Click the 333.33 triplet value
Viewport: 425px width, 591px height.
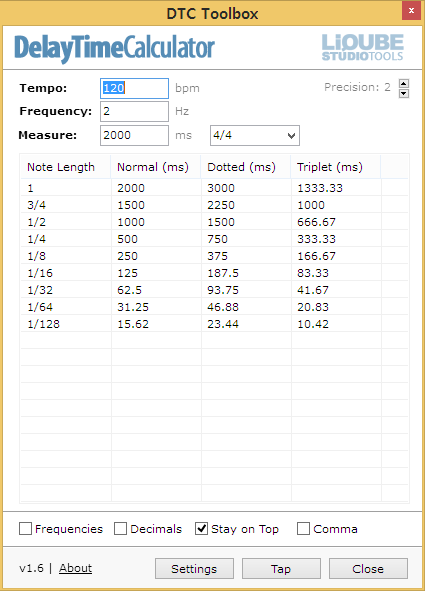coord(316,239)
